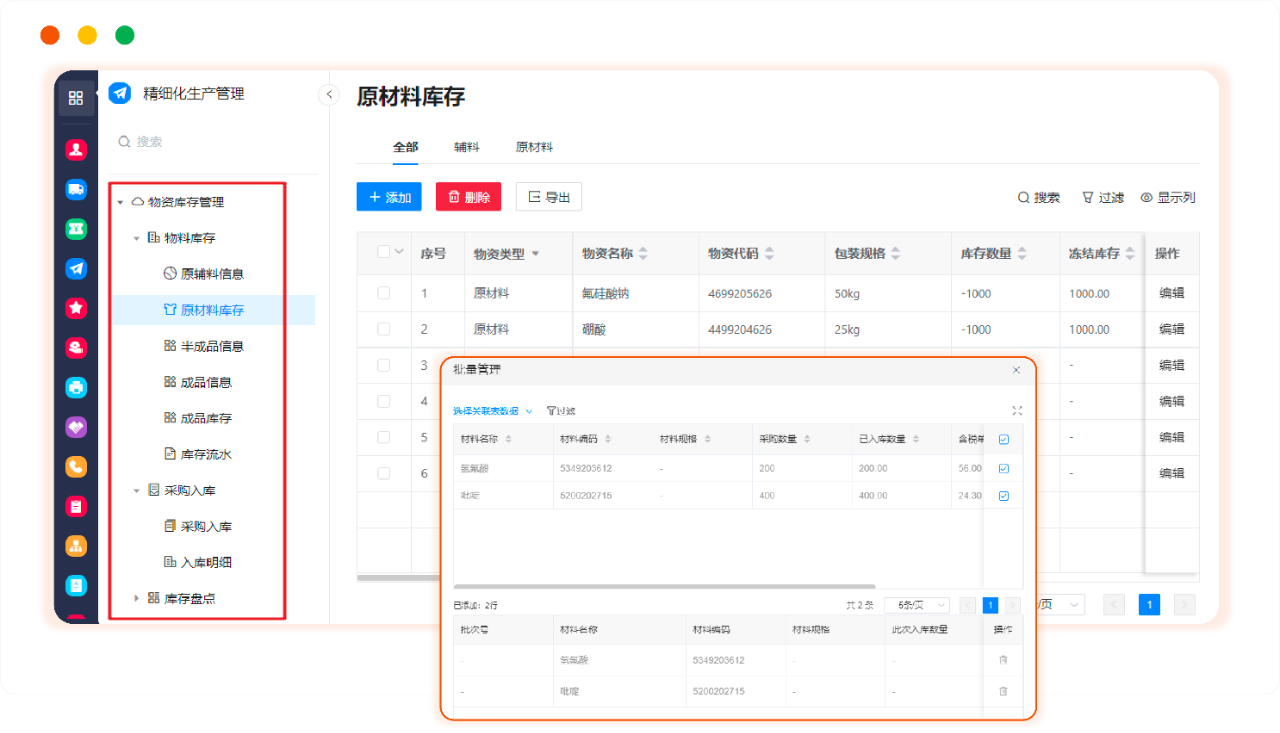Delete the 吡啶 row with its trash icon
The image size is (1280, 733).
coord(1003,691)
